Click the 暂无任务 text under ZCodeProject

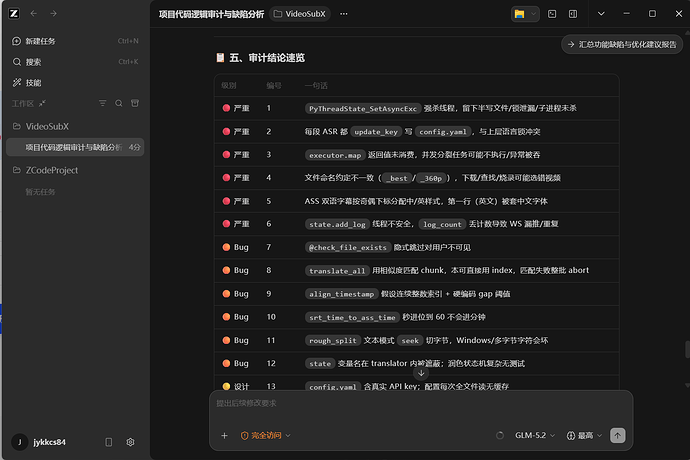click(x=40, y=192)
